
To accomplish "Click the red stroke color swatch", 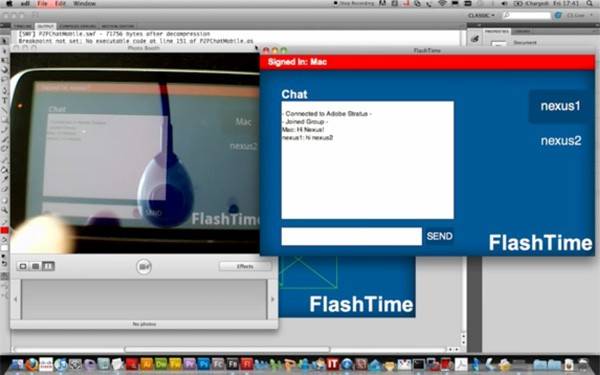I will (5, 231).
